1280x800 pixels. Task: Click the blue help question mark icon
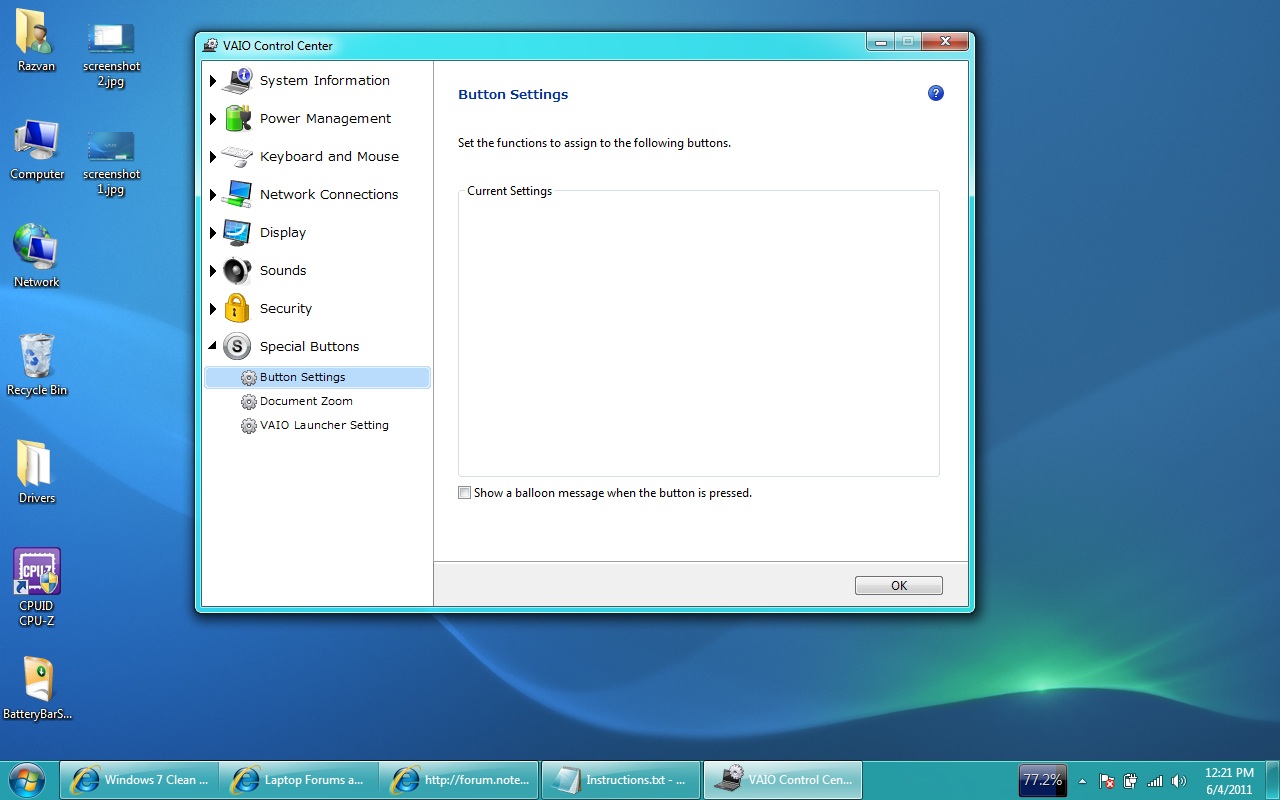click(x=936, y=93)
